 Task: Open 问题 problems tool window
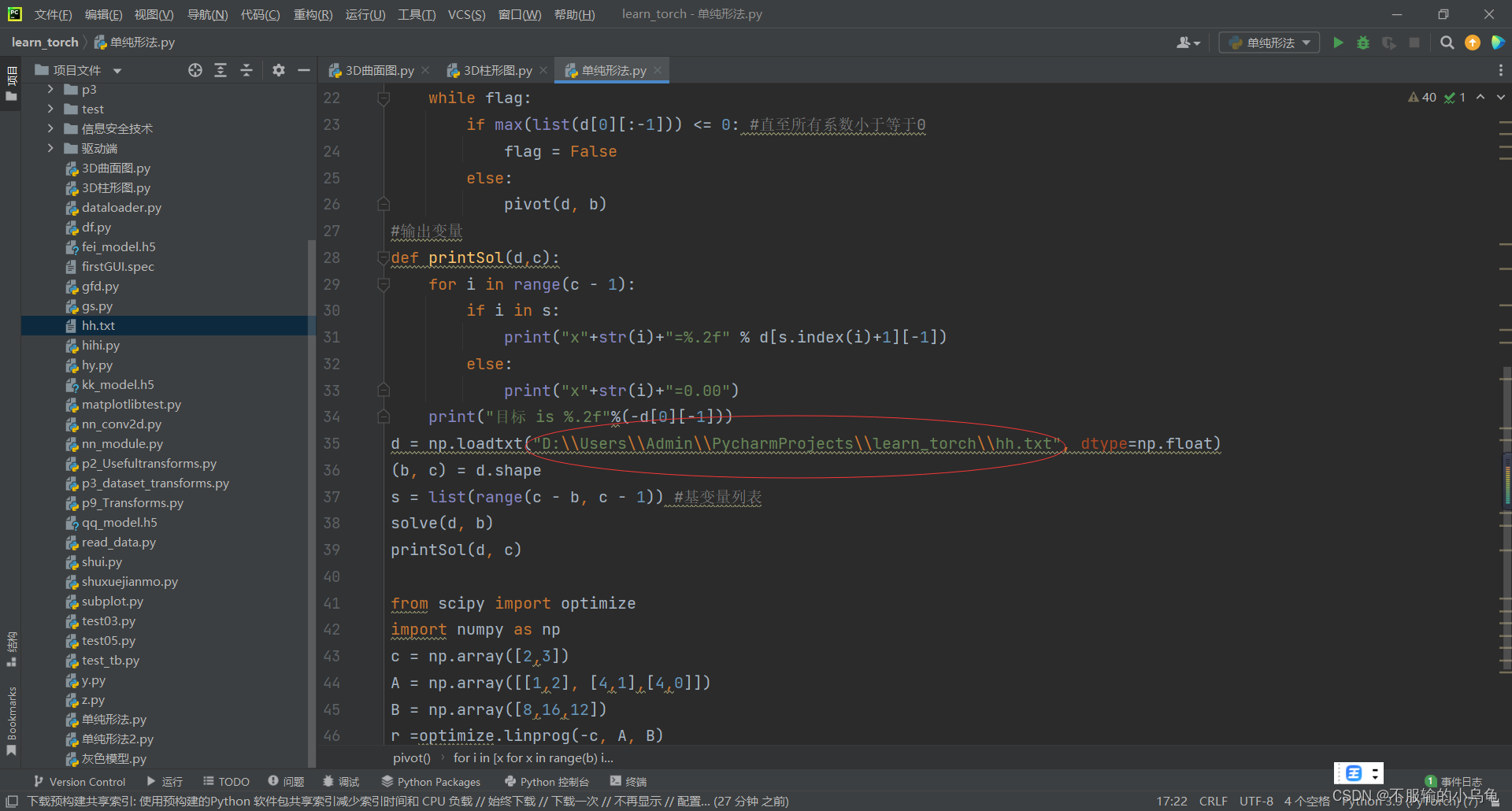coord(286,782)
